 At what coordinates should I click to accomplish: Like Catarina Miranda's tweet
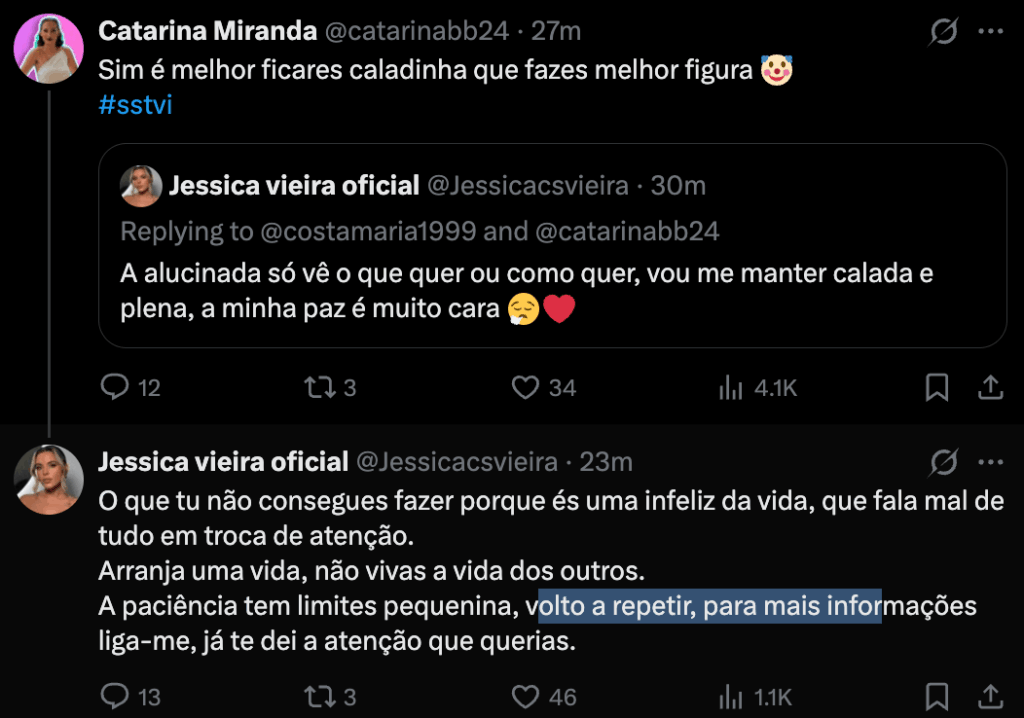(x=526, y=387)
